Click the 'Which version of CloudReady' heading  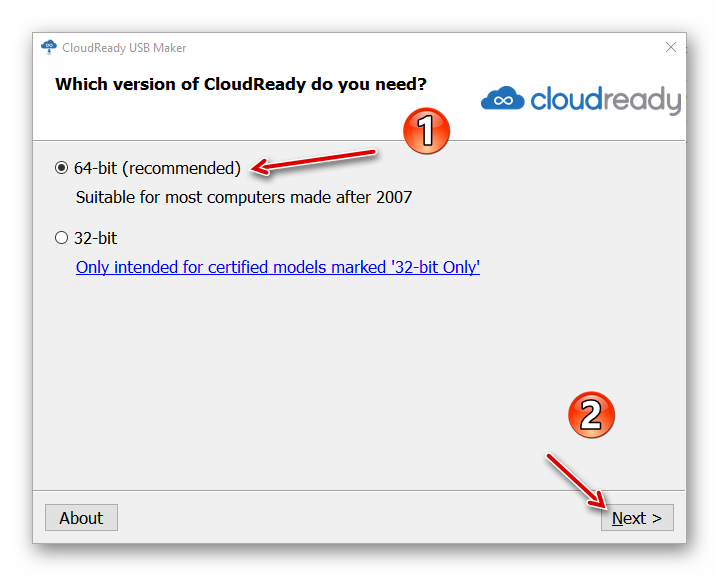240,84
